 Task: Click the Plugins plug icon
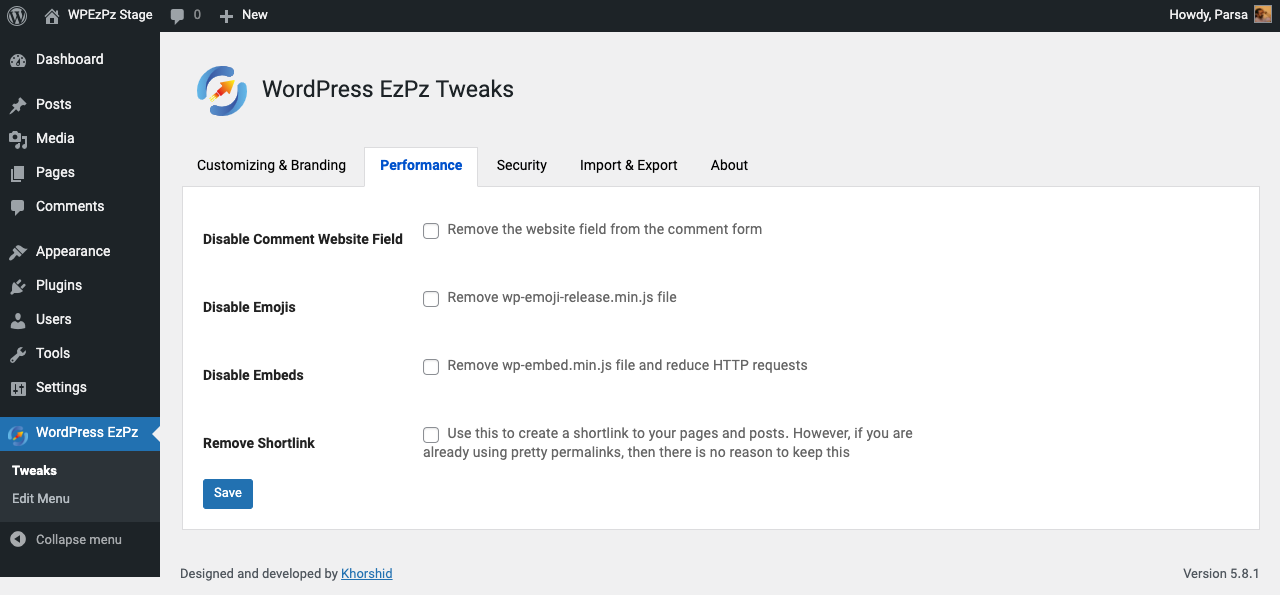click(17, 286)
